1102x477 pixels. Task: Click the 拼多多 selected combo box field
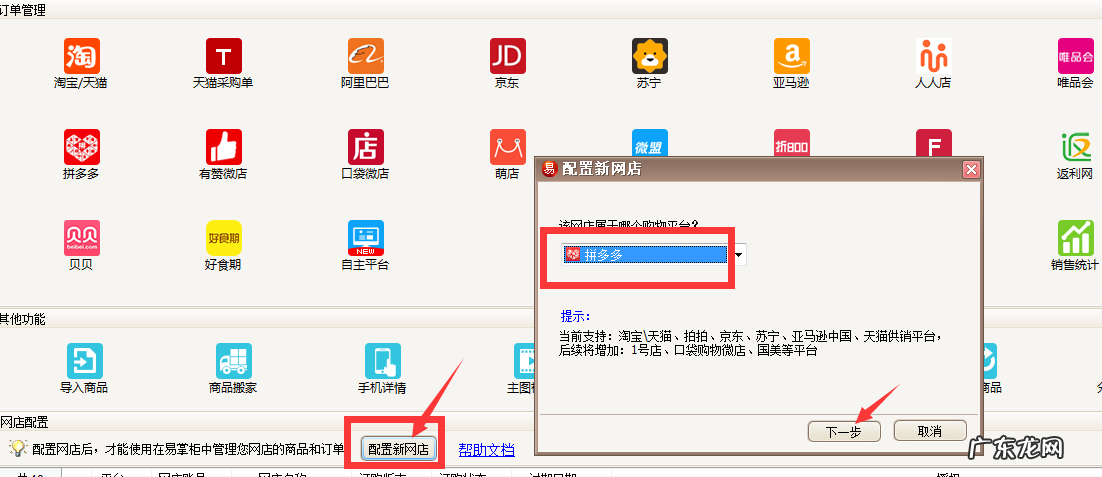[x=644, y=255]
